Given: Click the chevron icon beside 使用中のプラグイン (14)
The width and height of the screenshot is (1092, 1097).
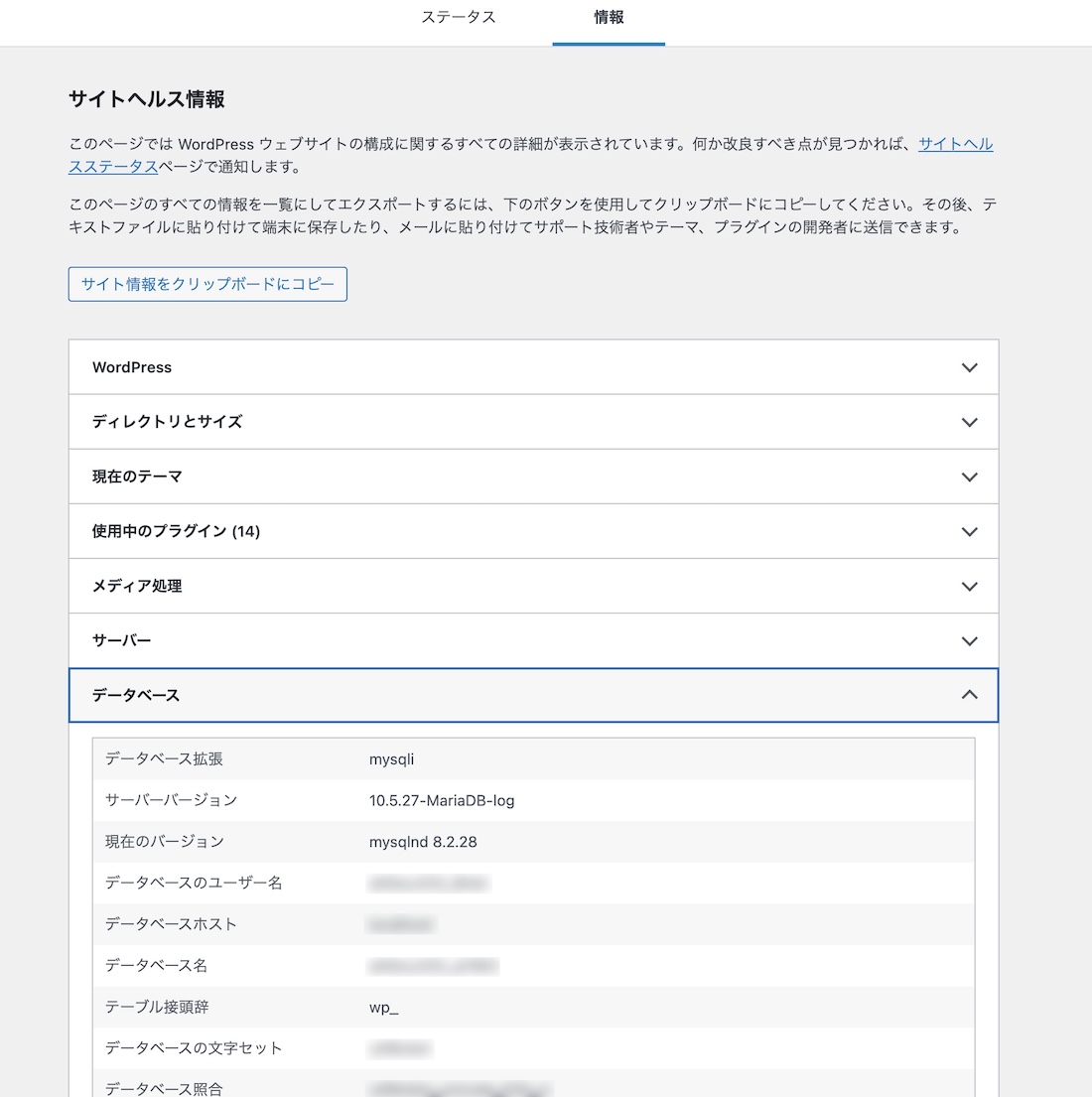Looking at the screenshot, I should pos(970,531).
